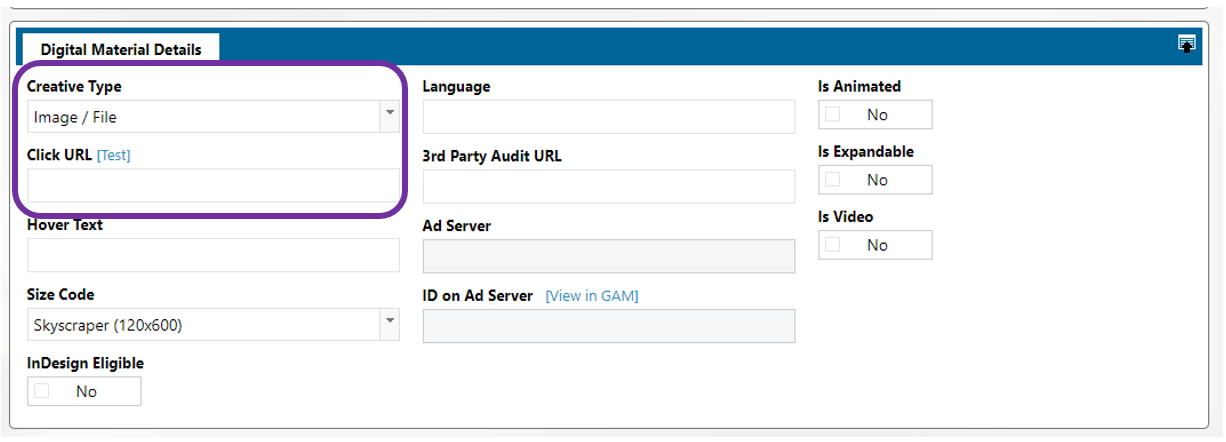
Task: Check the Is Video checkbox
Action: (x=833, y=245)
